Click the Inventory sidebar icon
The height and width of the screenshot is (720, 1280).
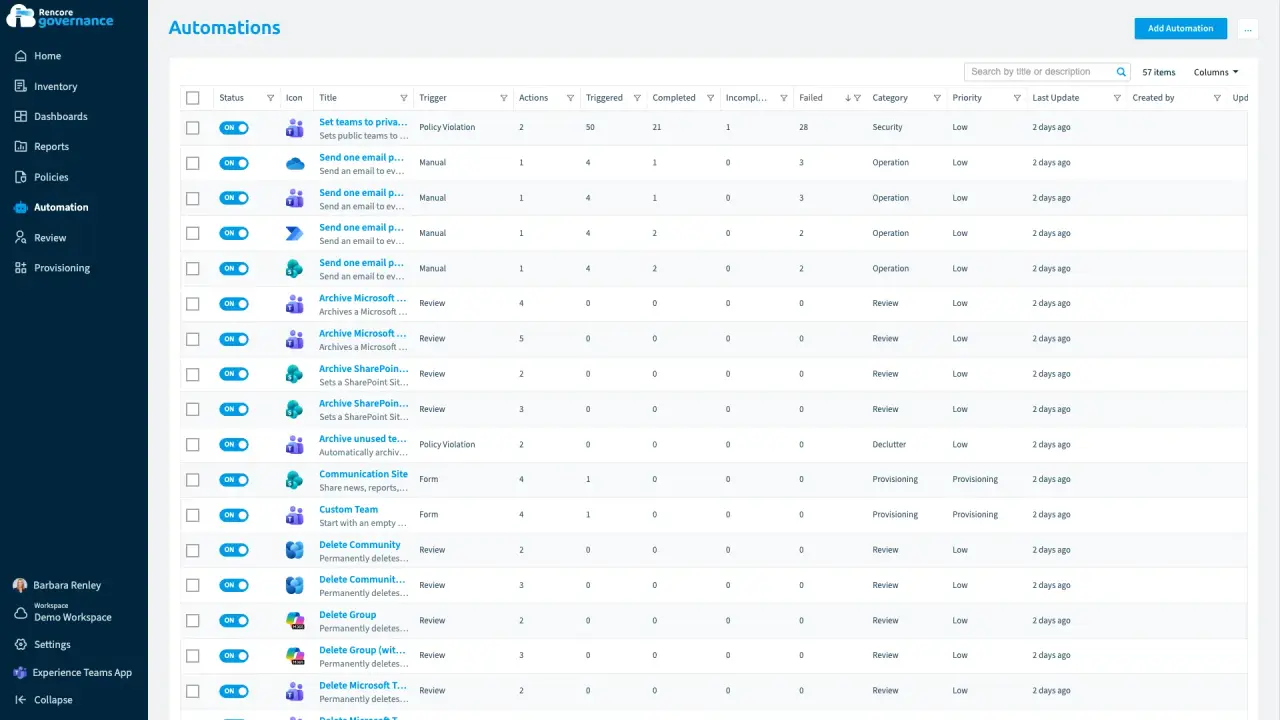21,86
